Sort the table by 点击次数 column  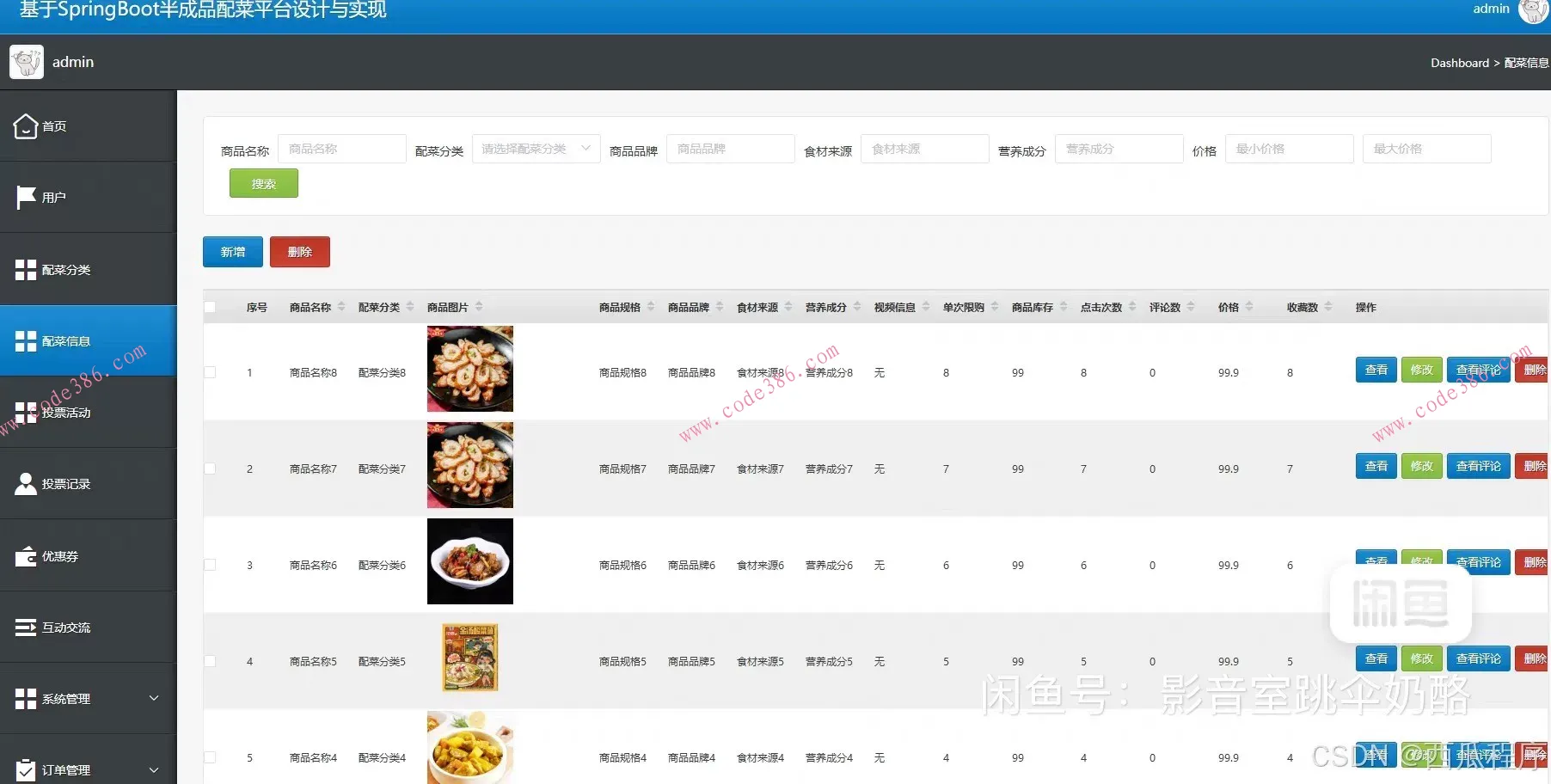(1132, 307)
